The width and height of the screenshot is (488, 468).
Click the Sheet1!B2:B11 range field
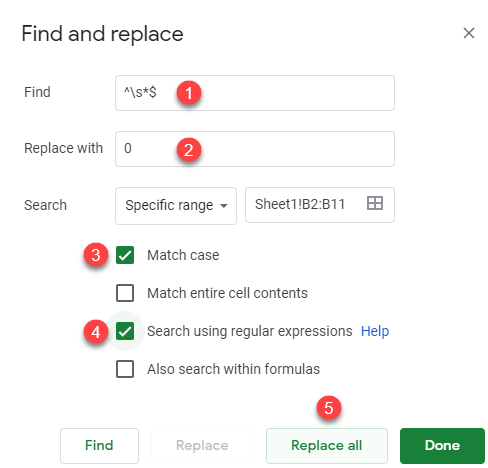tap(320, 205)
